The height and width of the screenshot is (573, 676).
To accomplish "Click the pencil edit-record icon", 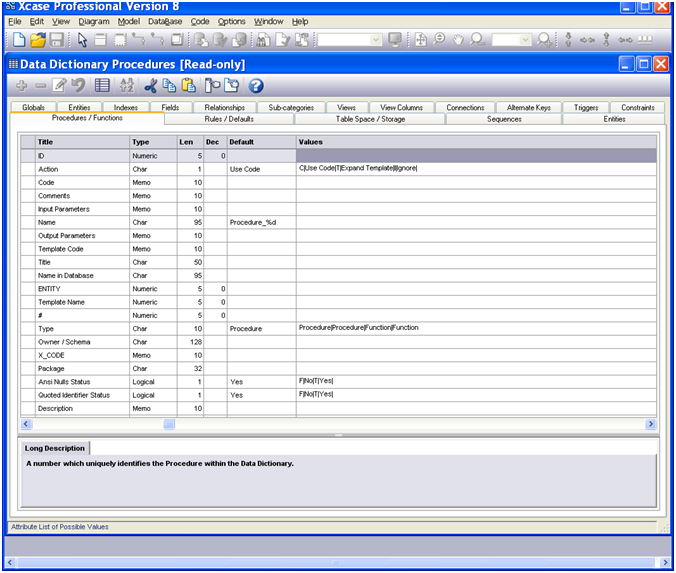I will coord(59,85).
